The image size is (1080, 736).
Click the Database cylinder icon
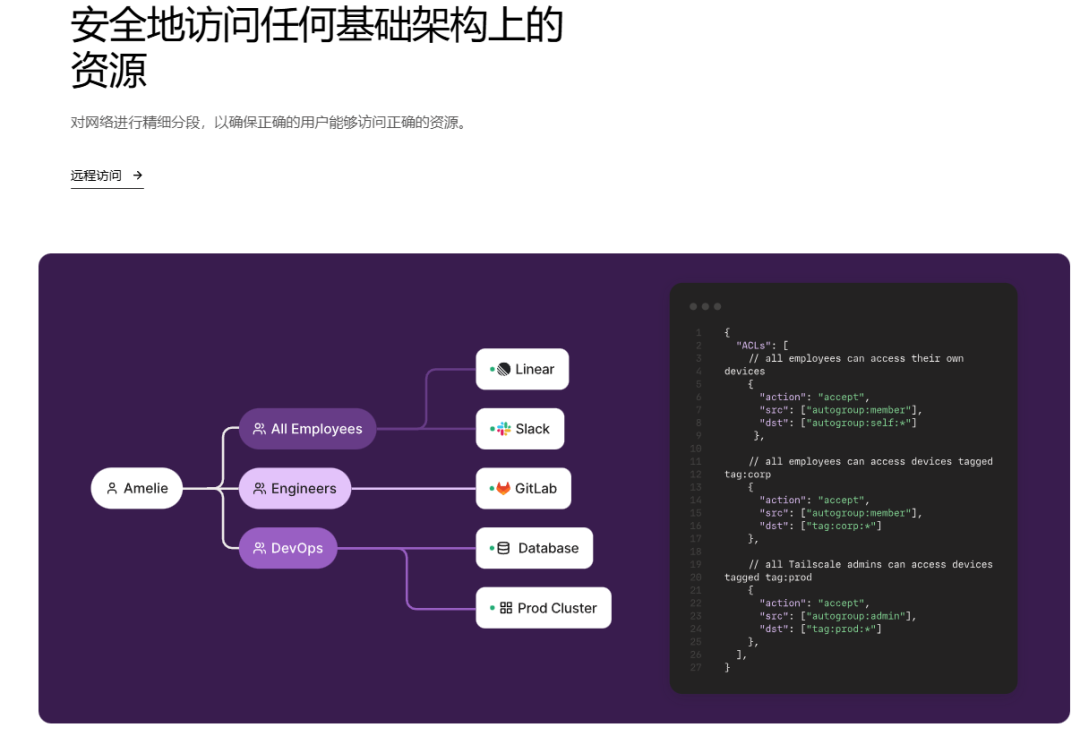[503, 548]
